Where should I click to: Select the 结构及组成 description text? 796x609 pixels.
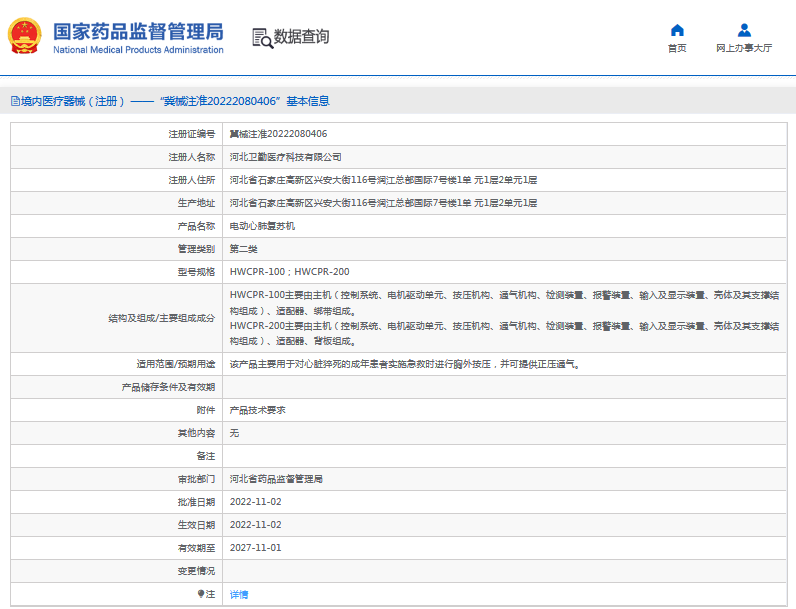(x=504, y=318)
